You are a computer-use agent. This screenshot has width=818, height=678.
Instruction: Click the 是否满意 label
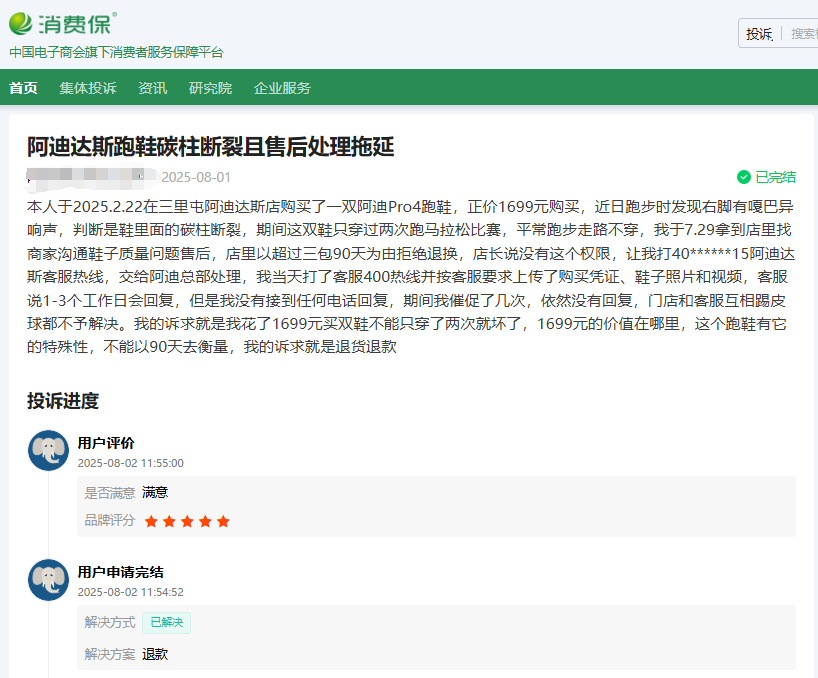(110, 493)
